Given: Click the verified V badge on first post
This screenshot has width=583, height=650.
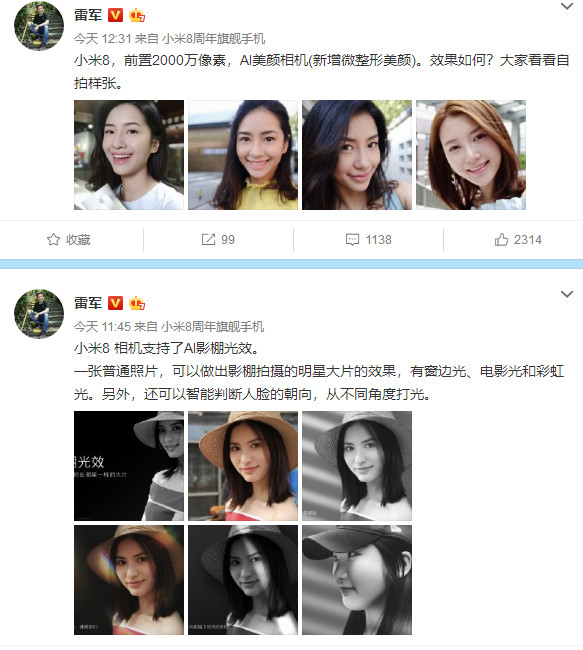Looking at the screenshot, I should [115, 15].
